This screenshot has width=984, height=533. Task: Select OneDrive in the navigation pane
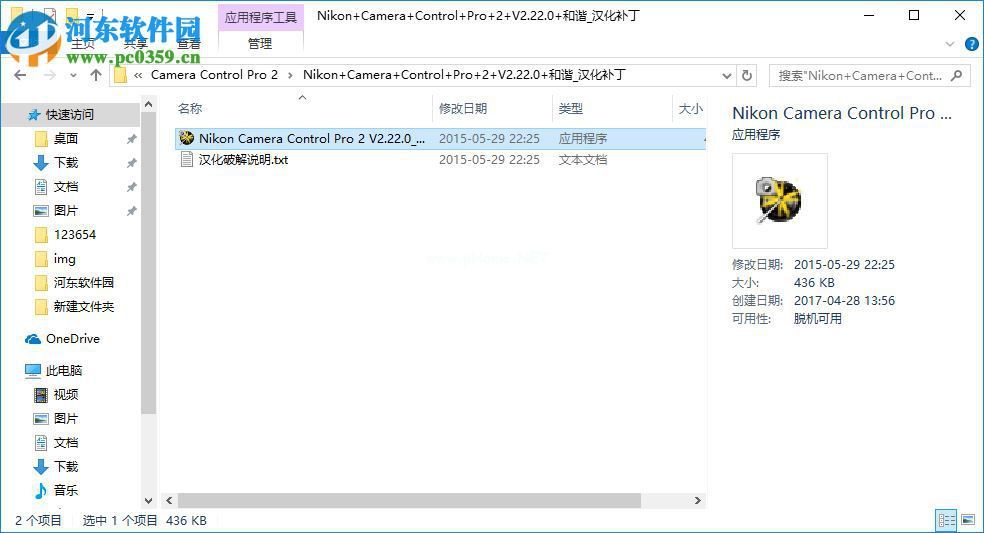pos(72,338)
